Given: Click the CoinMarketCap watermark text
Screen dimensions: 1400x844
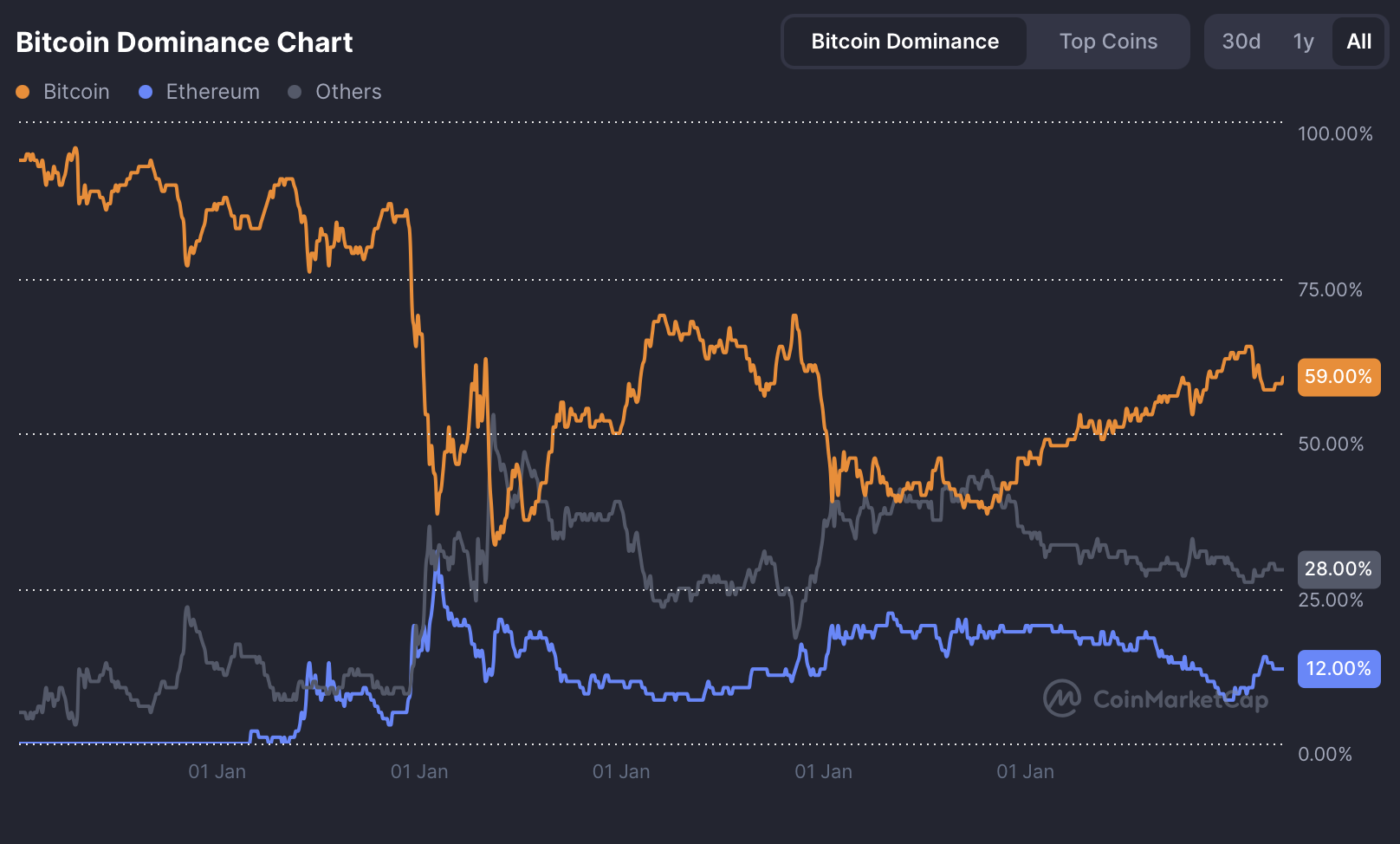Looking at the screenshot, I should 1180,699.
